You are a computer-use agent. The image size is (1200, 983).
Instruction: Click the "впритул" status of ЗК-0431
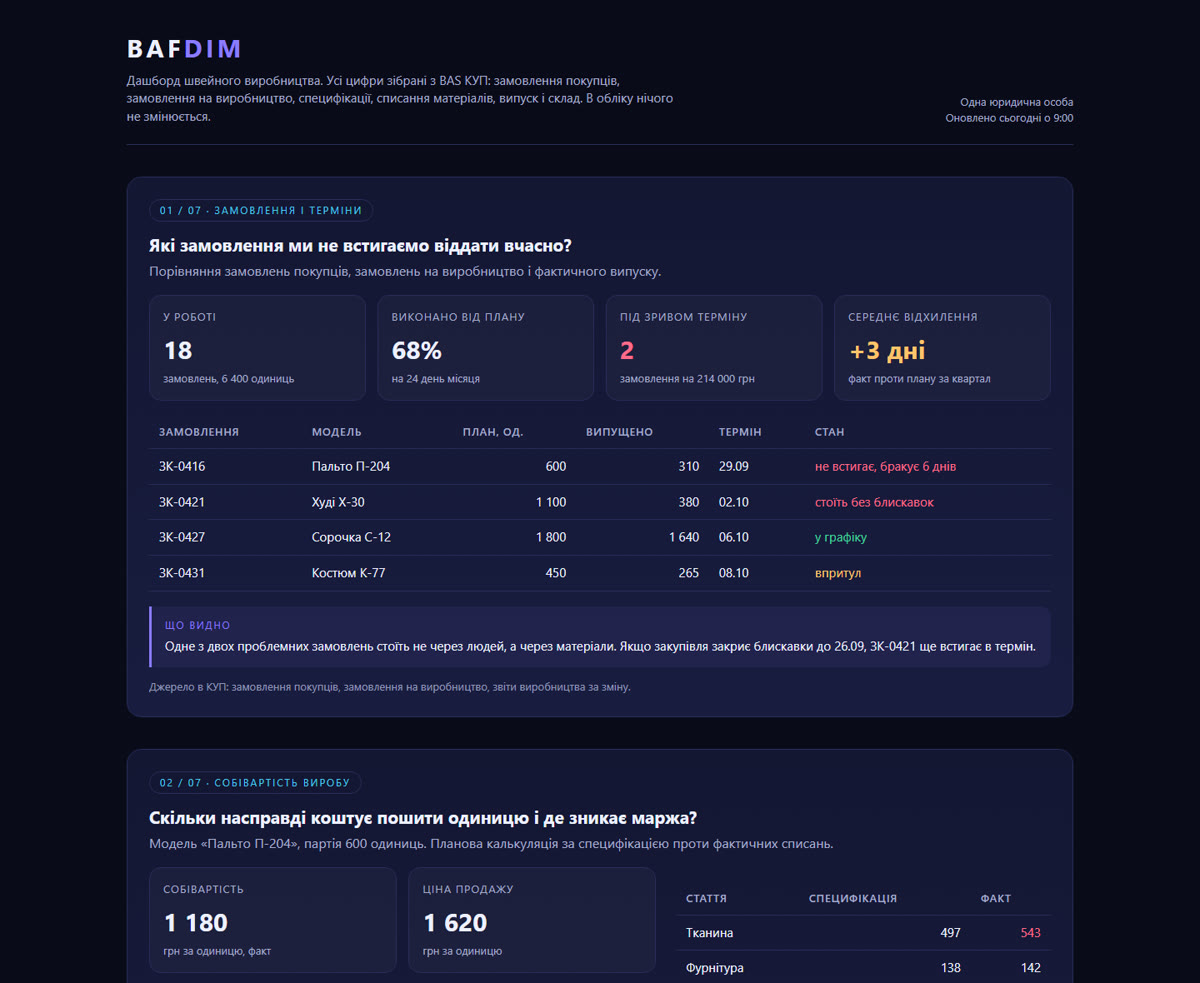point(838,573)
